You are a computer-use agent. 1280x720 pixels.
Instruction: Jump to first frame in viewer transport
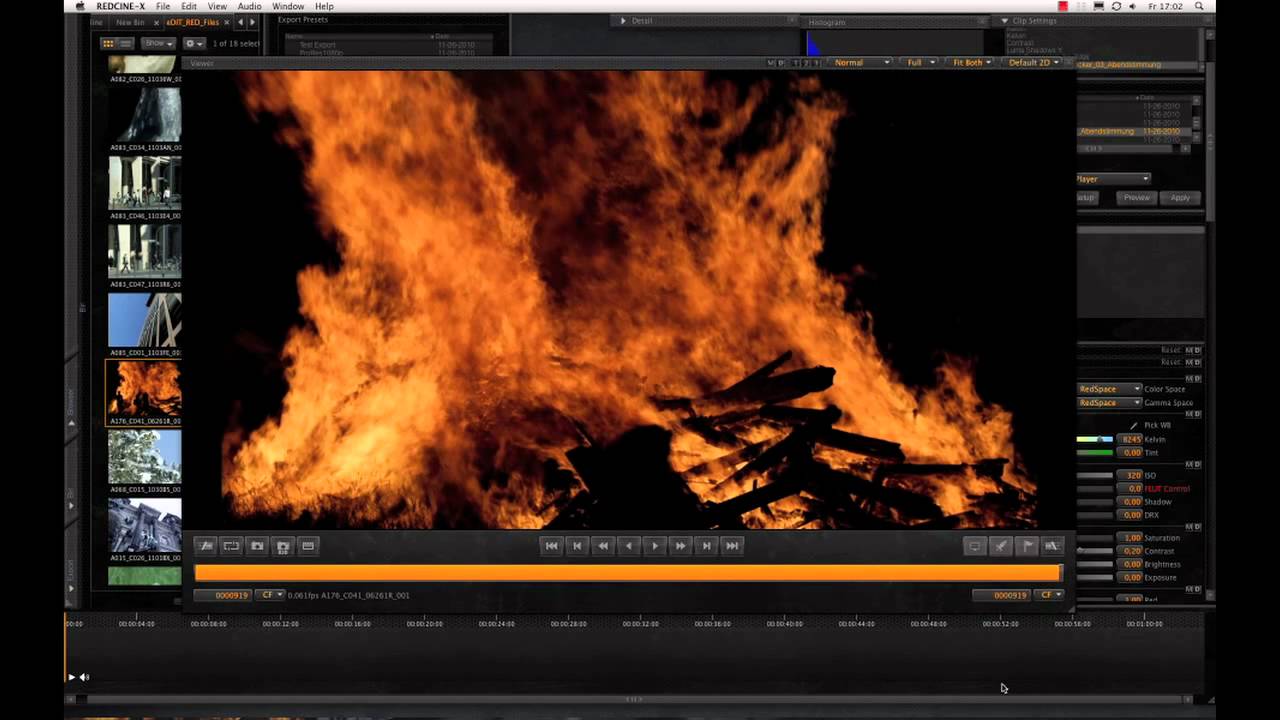click(x=551, y=546)
